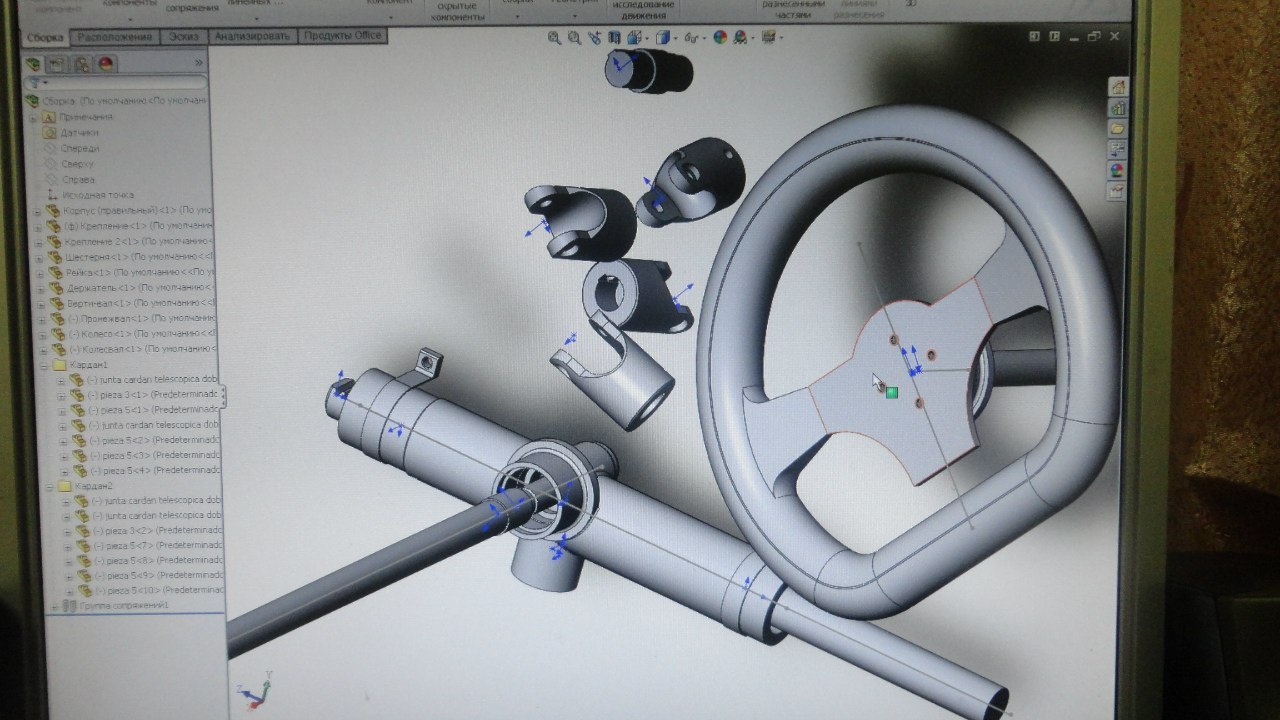Open the DisplayManager sphere tab
1280x720 pixels.
click(x=104, y=64)
